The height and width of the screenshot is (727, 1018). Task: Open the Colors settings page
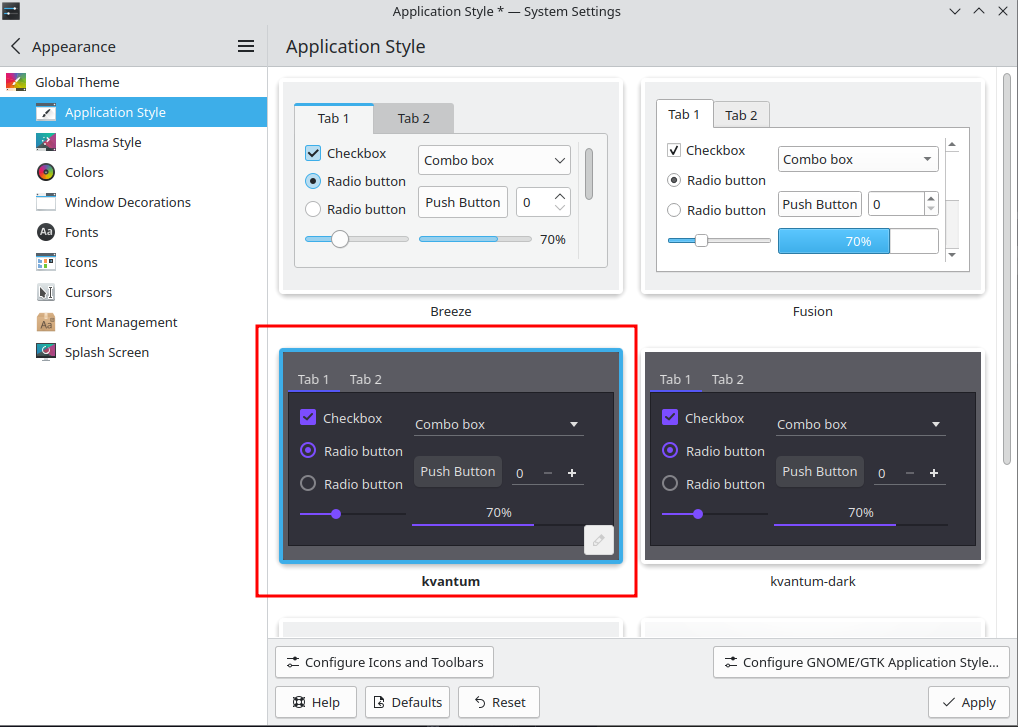point(133,172)
